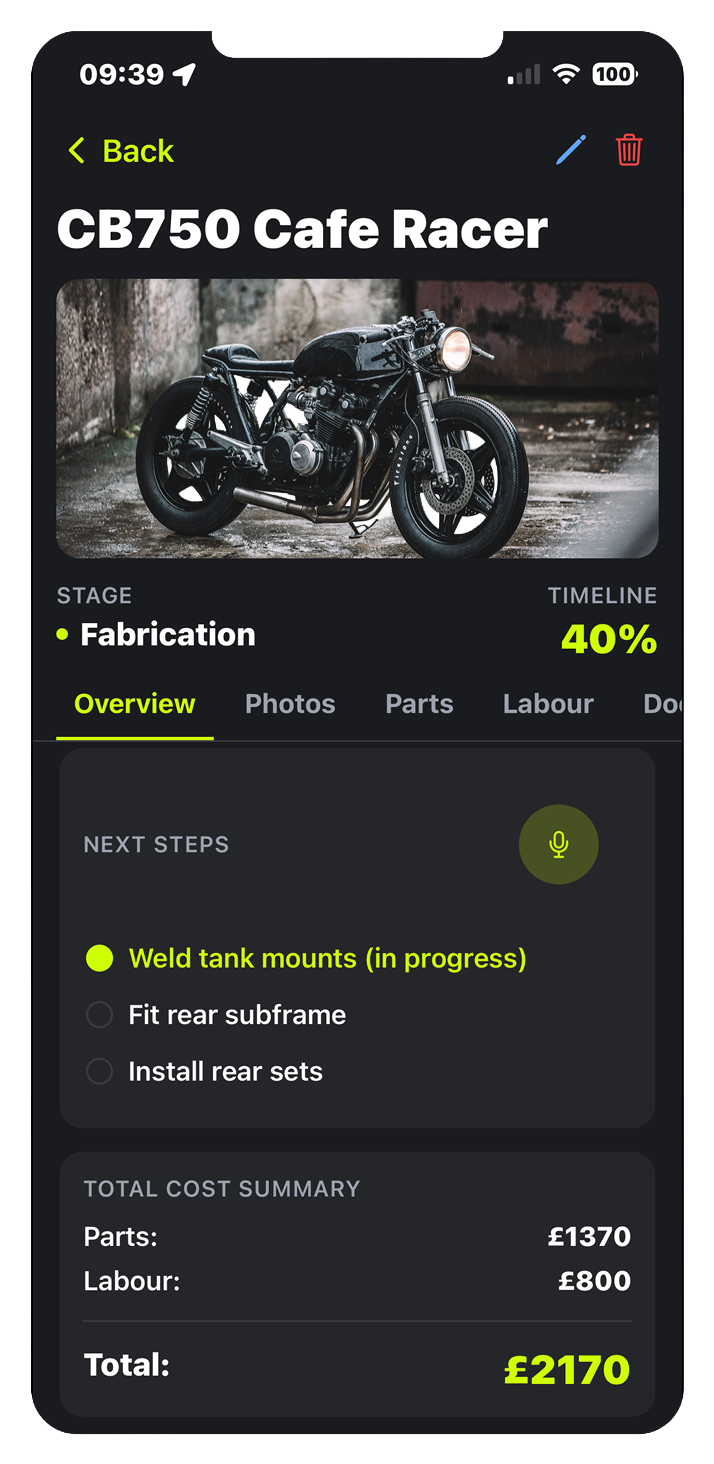
Task: Tap the cellular signal bars icon
Action: [524, 74]
